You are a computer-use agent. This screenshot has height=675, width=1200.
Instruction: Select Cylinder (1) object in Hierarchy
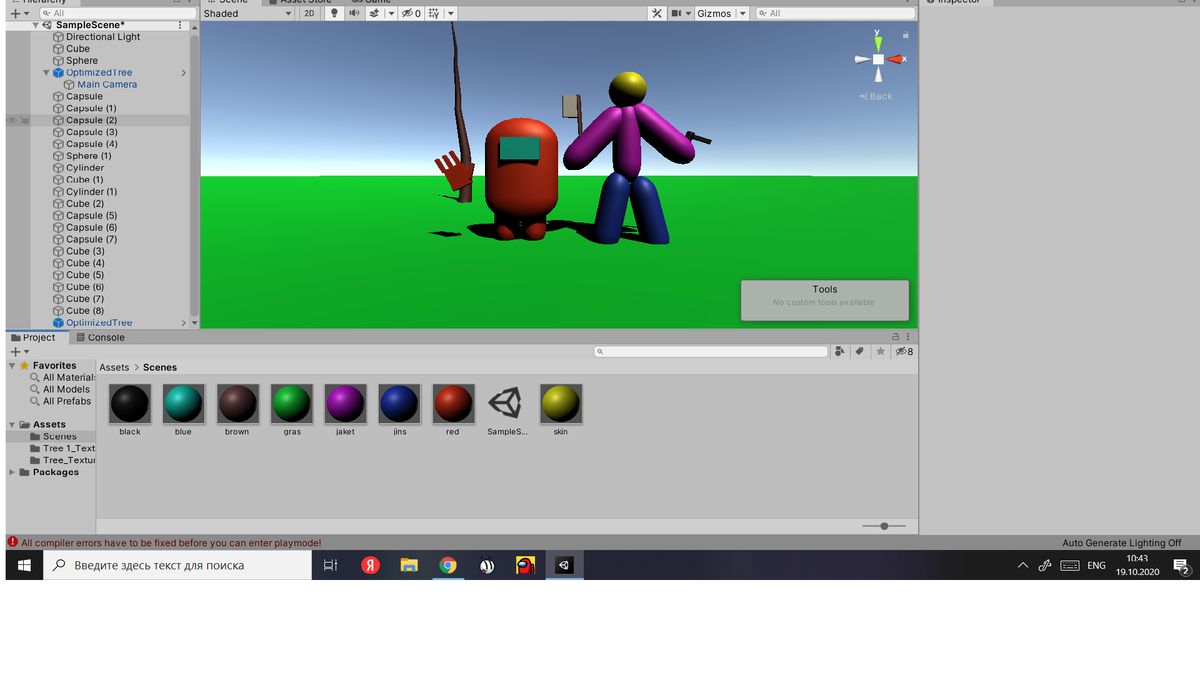pyautogui.click(x=91, y=192)
